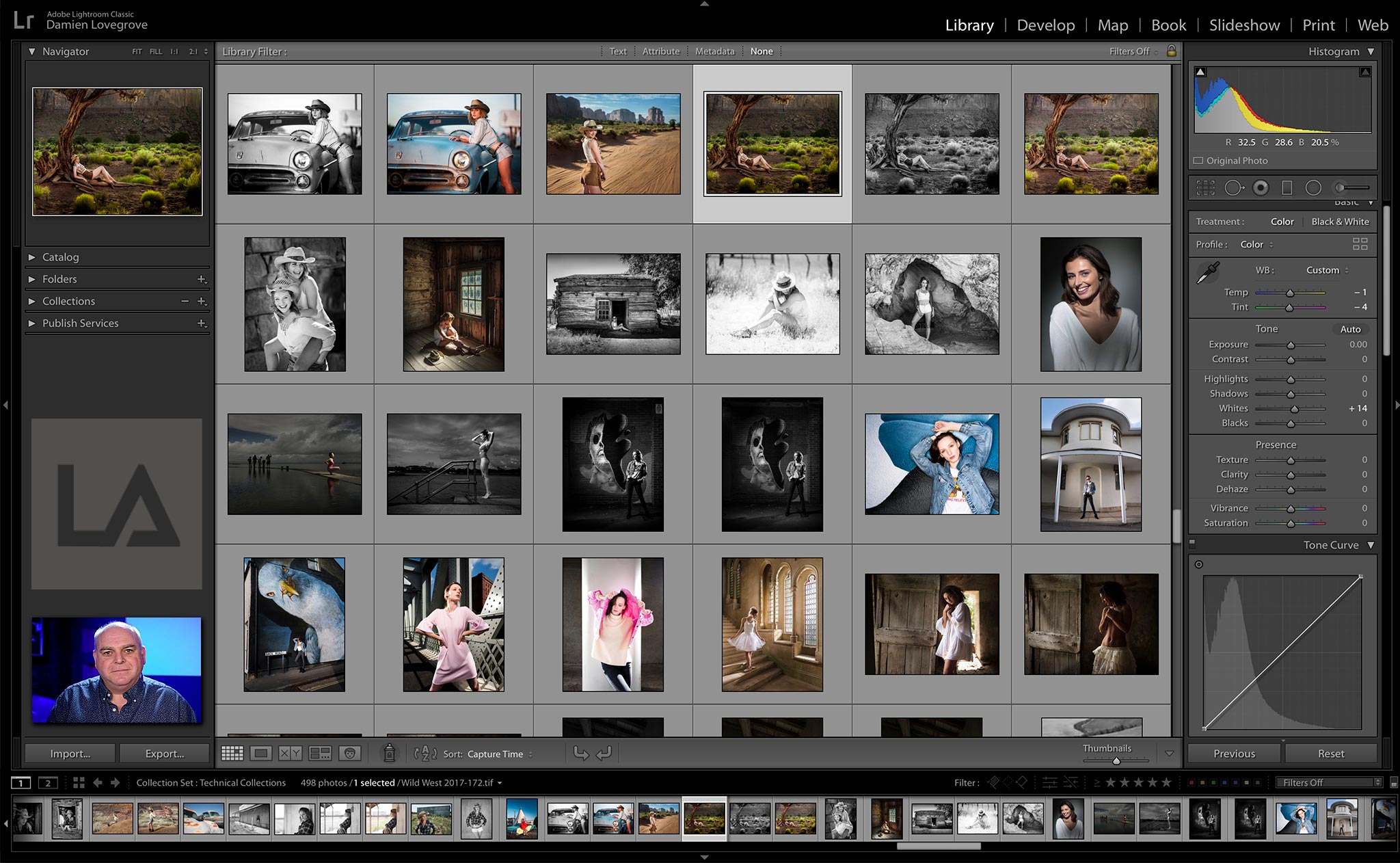Select the Graduated Filter tool icon
This screenshot has height=863, width=1400.
coord(1287,187)
